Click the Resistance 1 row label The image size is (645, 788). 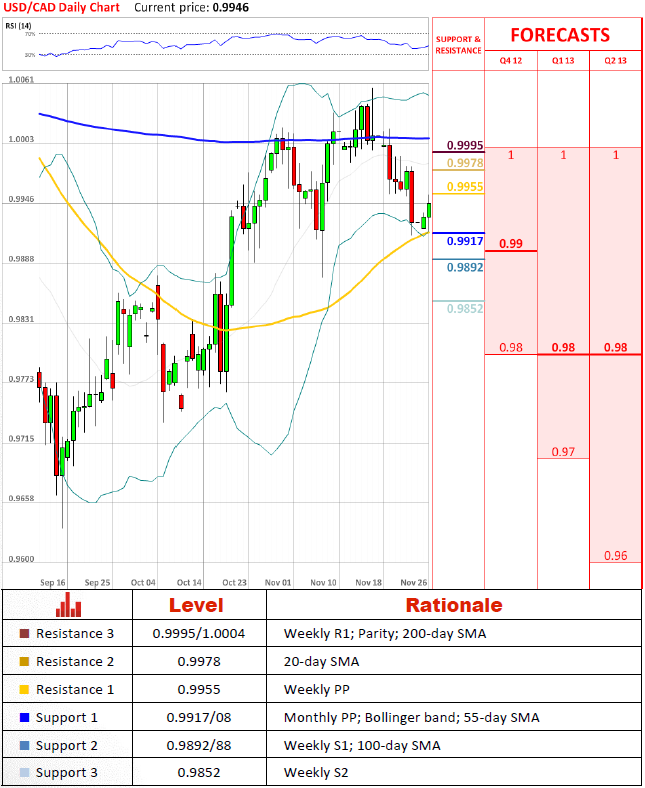75,690
